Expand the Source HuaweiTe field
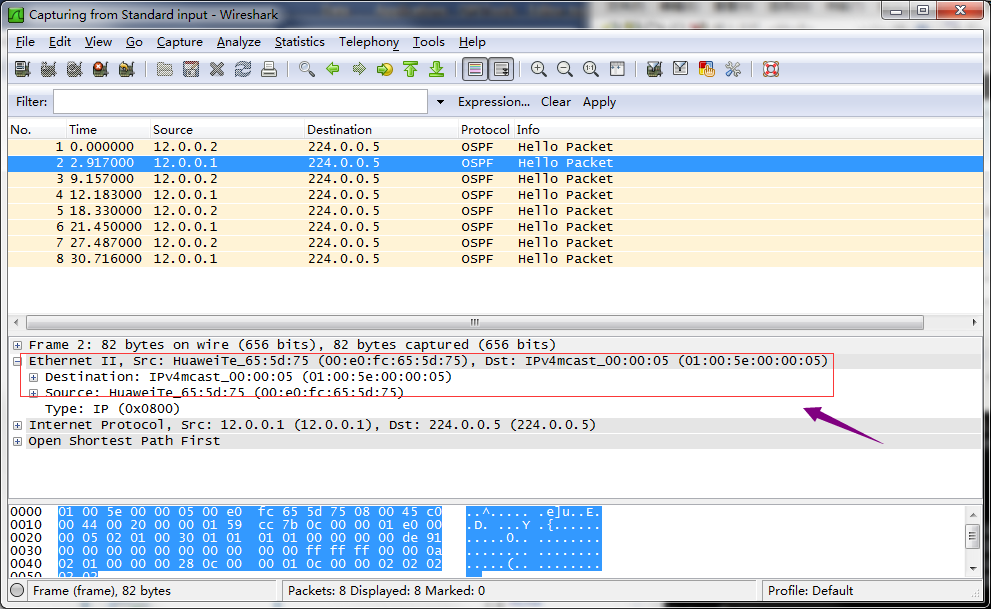This screenshot has width=991, height=609. click(33, 393)
